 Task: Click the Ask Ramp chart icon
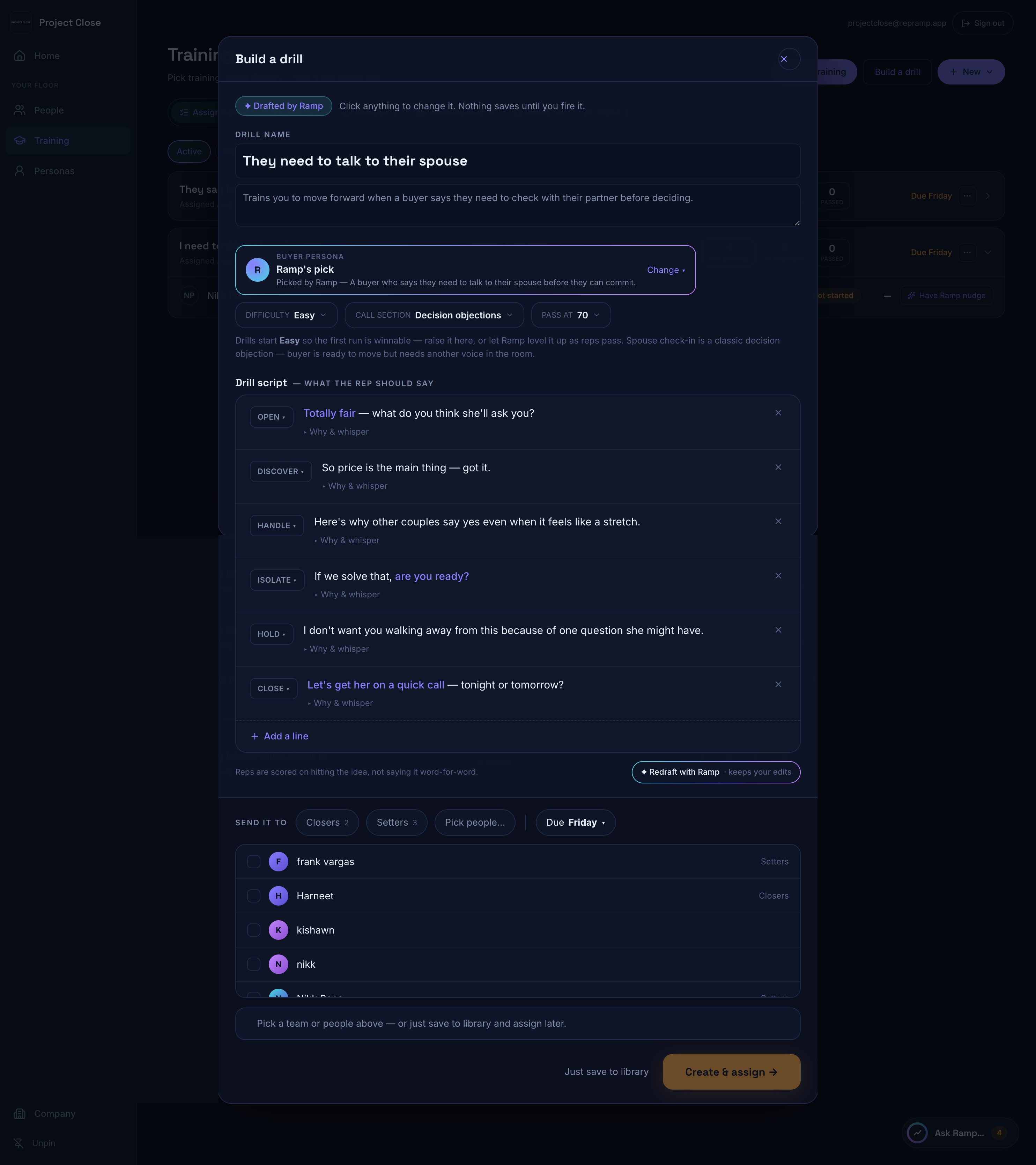917,1133
